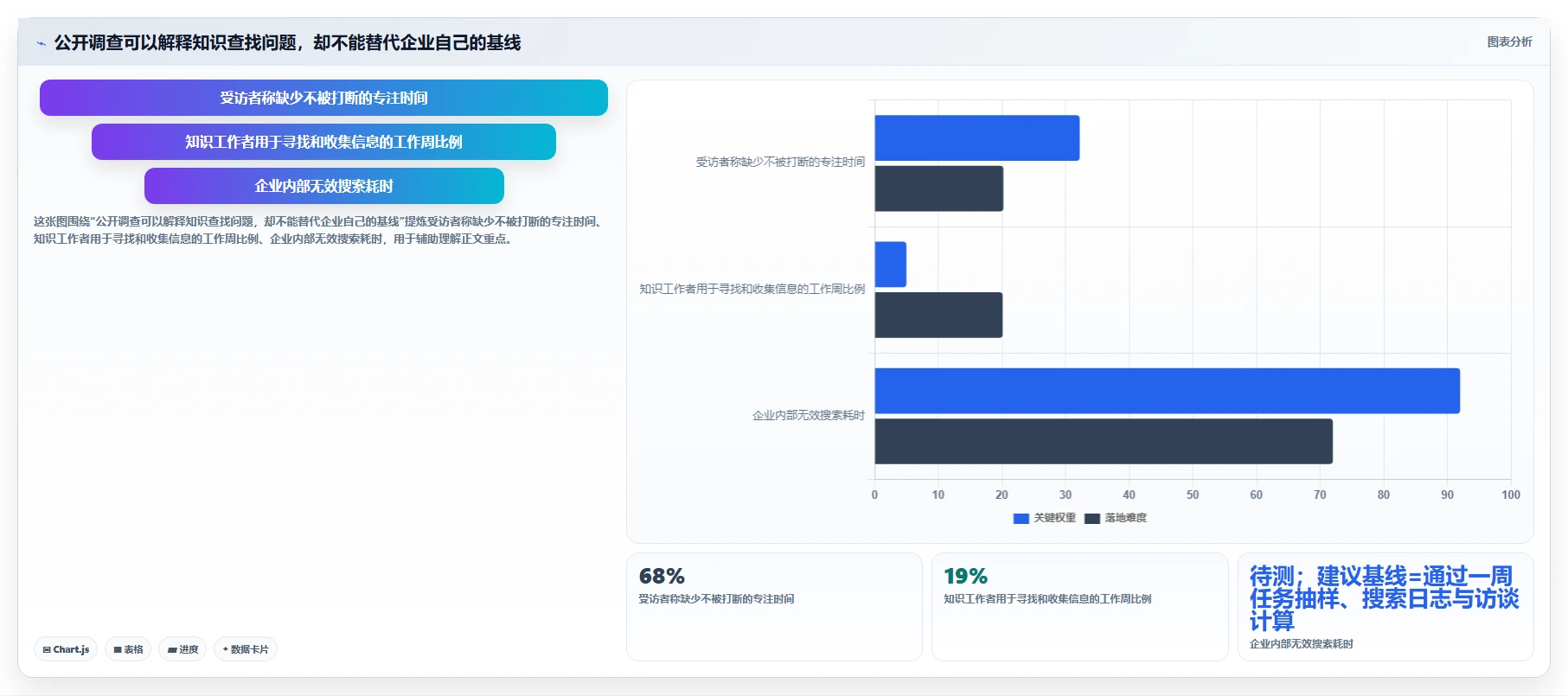Viewport: 1568px width, 696px height.
Task: Click dark bar for 受访者称缺少不被打断的专注时间
Action: [x=939, y=188]
